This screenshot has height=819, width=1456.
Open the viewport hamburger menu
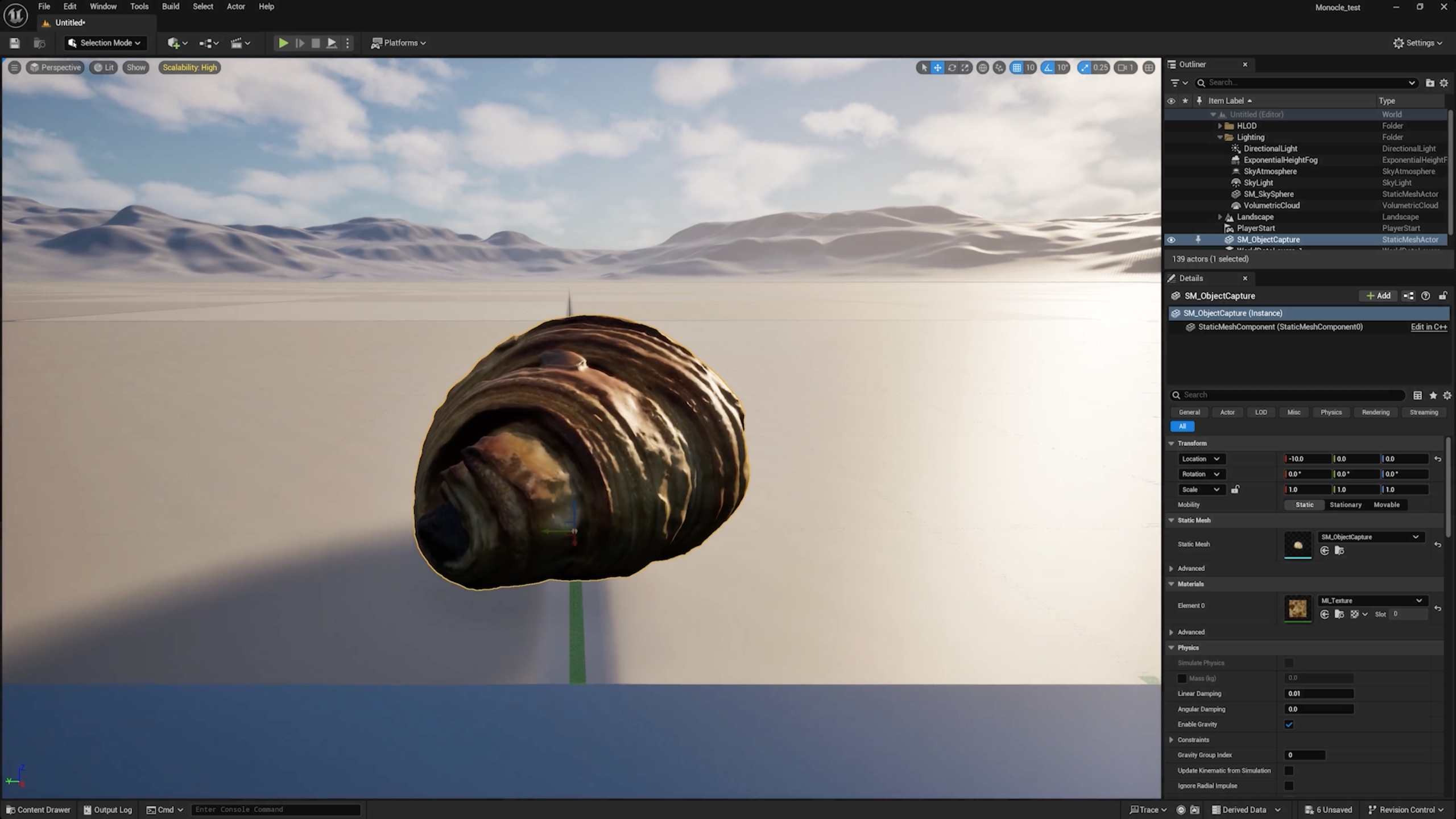tap(14, 67)
